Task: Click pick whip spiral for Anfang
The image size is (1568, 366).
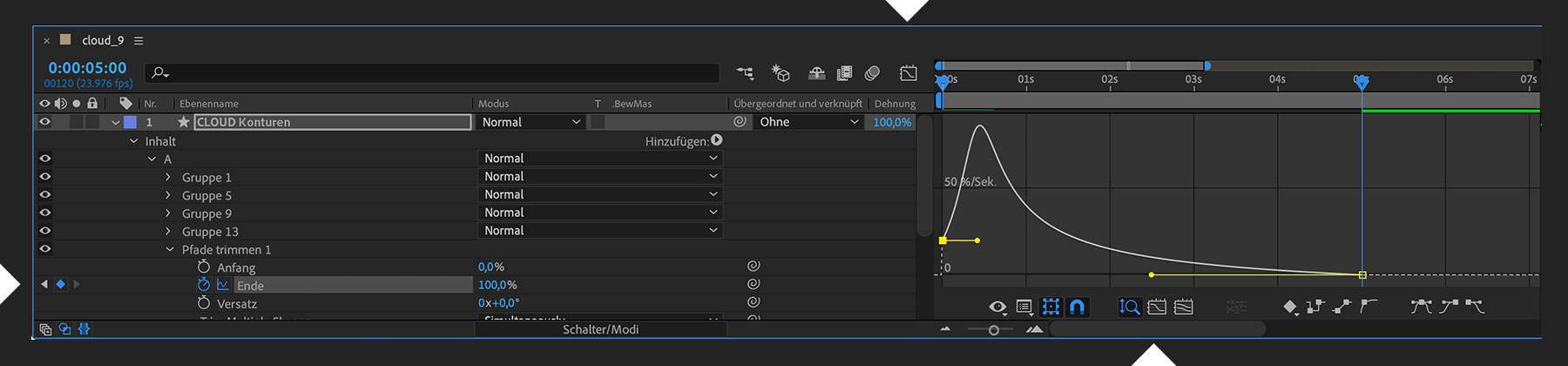Action: point(754,266)
